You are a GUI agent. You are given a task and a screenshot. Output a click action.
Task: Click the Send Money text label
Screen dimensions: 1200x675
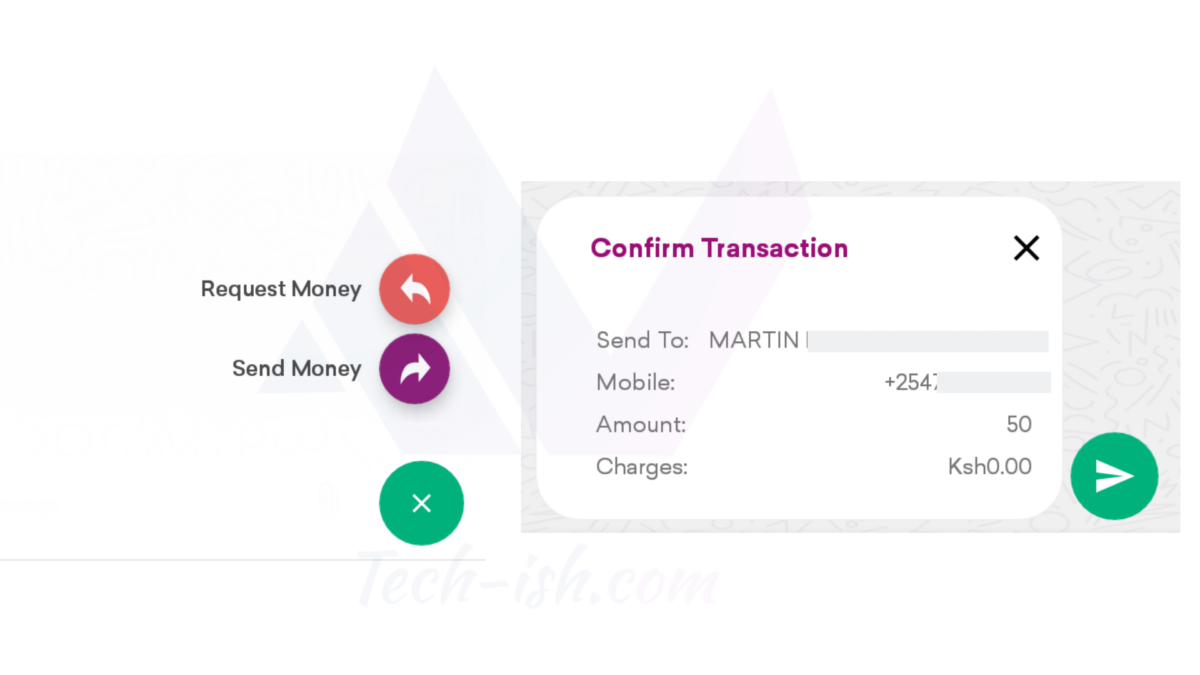[x=297, y=369]
